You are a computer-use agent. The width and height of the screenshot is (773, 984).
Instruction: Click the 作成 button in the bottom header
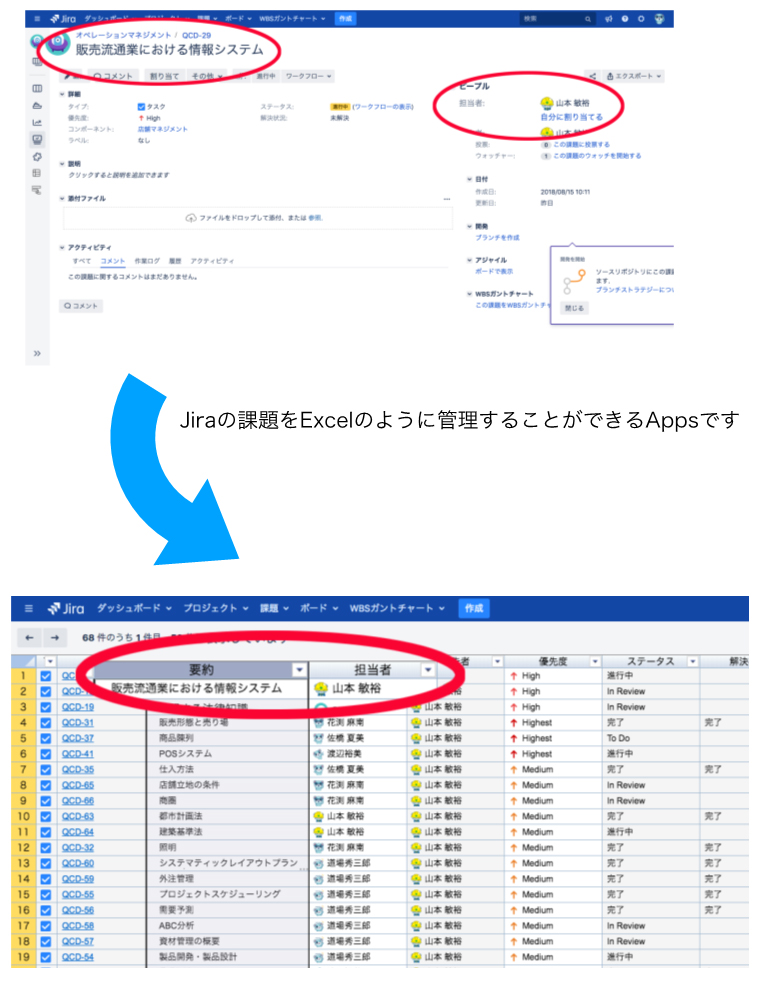click(x=474, y=608)
